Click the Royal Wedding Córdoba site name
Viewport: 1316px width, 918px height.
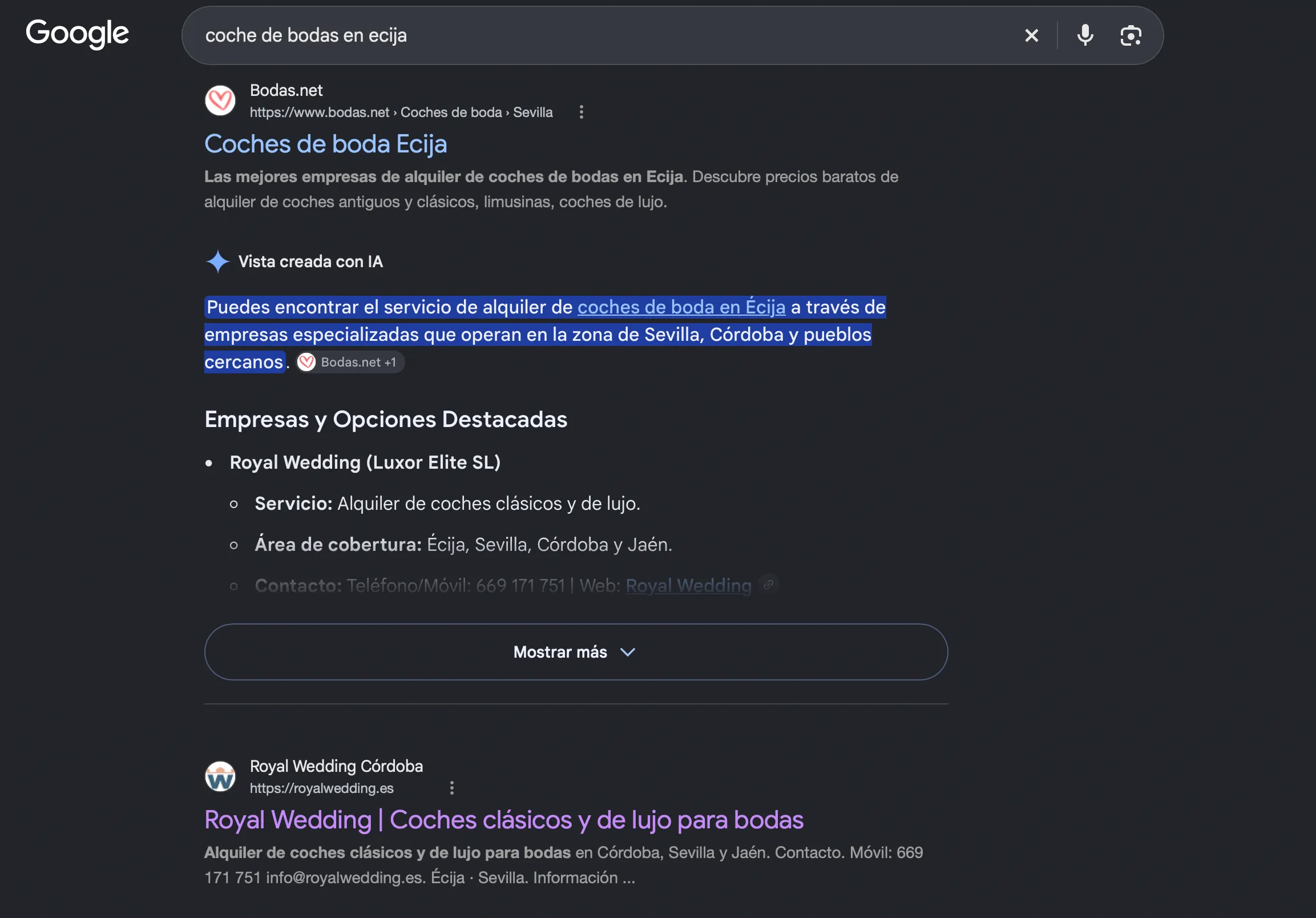pyautogui.click(x=337, y=766)
